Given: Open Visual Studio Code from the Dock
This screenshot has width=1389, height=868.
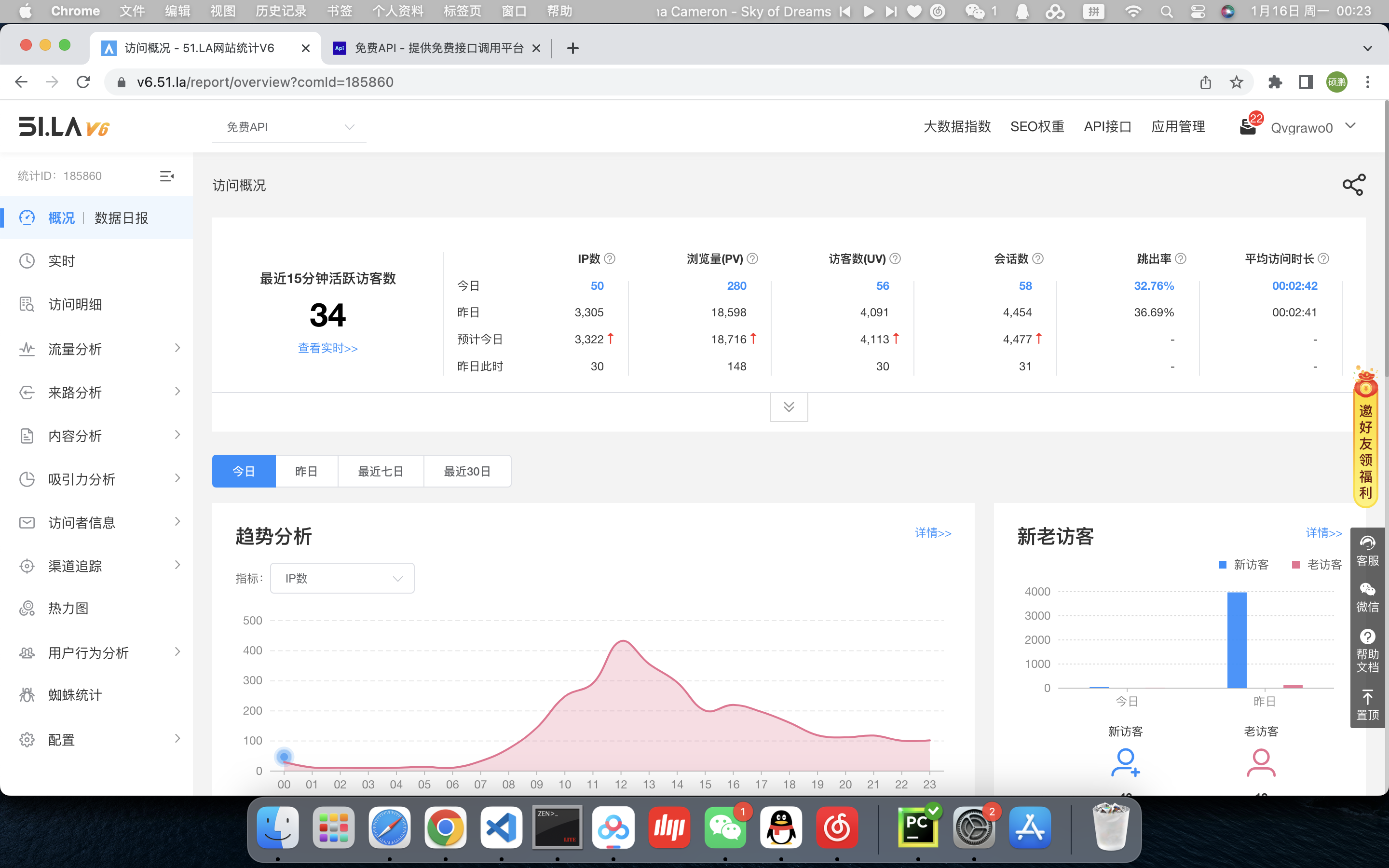Looking at the screenshot, I should pos(501,828).
